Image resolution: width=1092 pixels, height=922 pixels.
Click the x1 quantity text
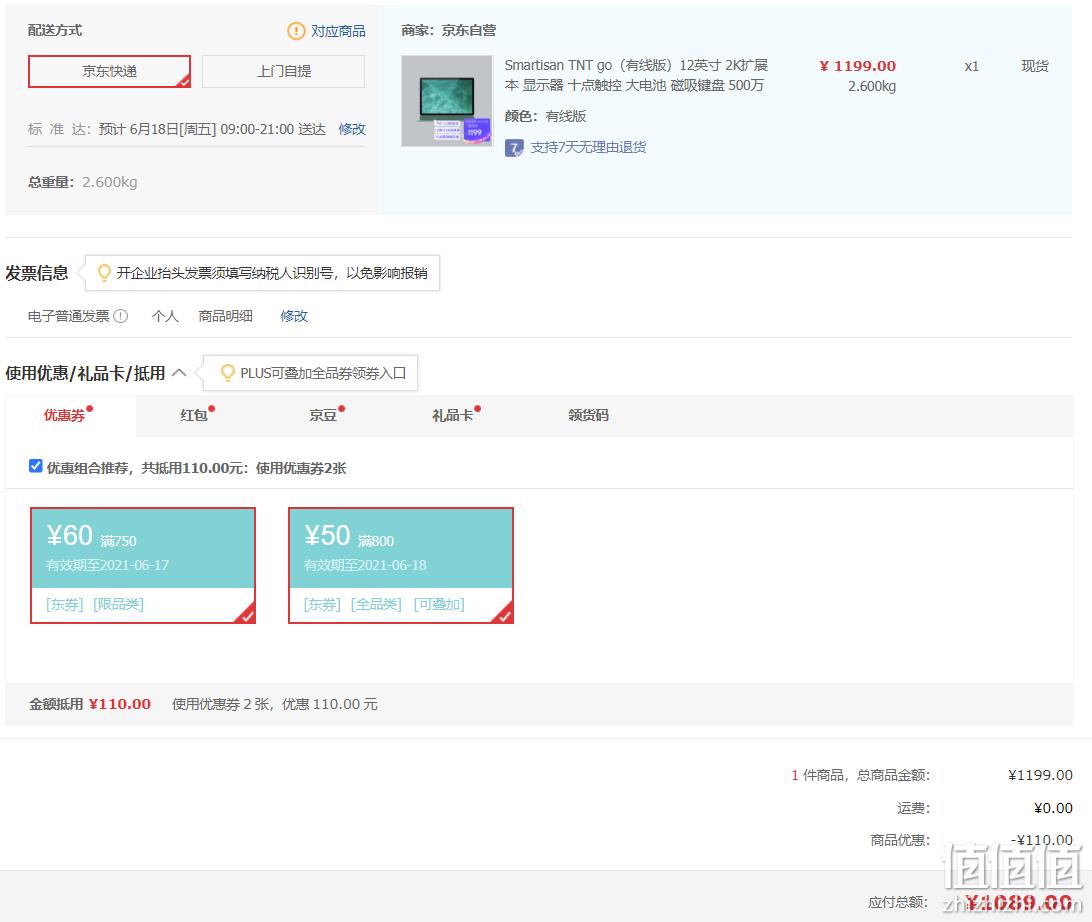972,67
